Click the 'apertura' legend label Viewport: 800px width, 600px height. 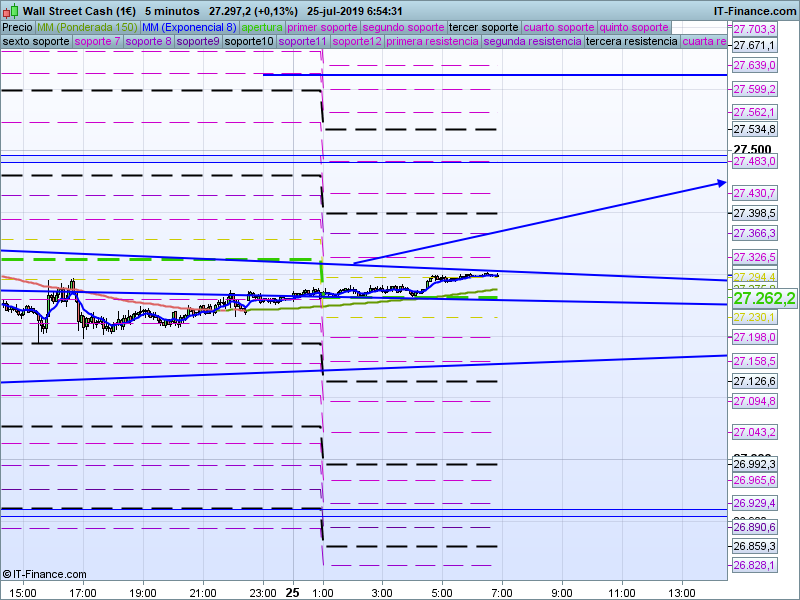click(x=262, y=27)
